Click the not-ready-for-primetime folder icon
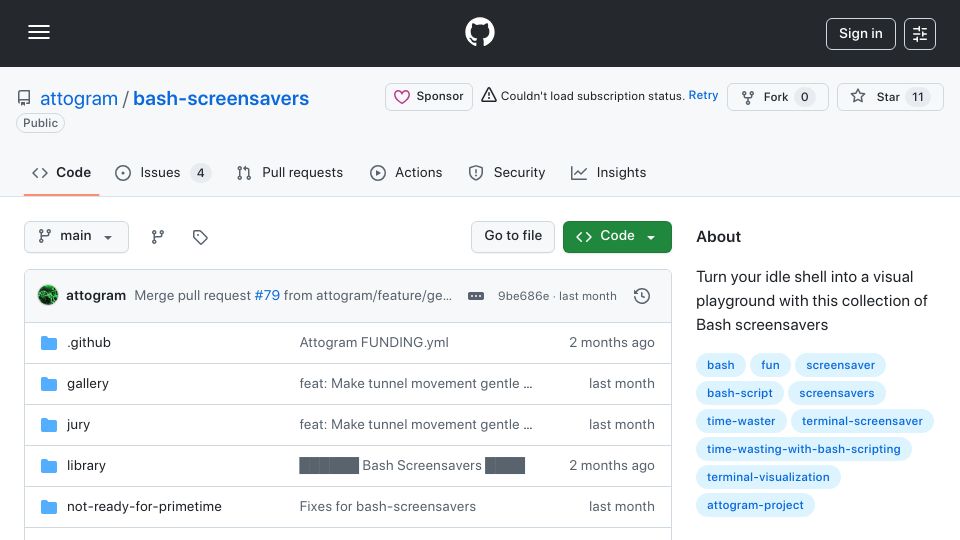Screen dimensions: 960x540 click(48, 507)
